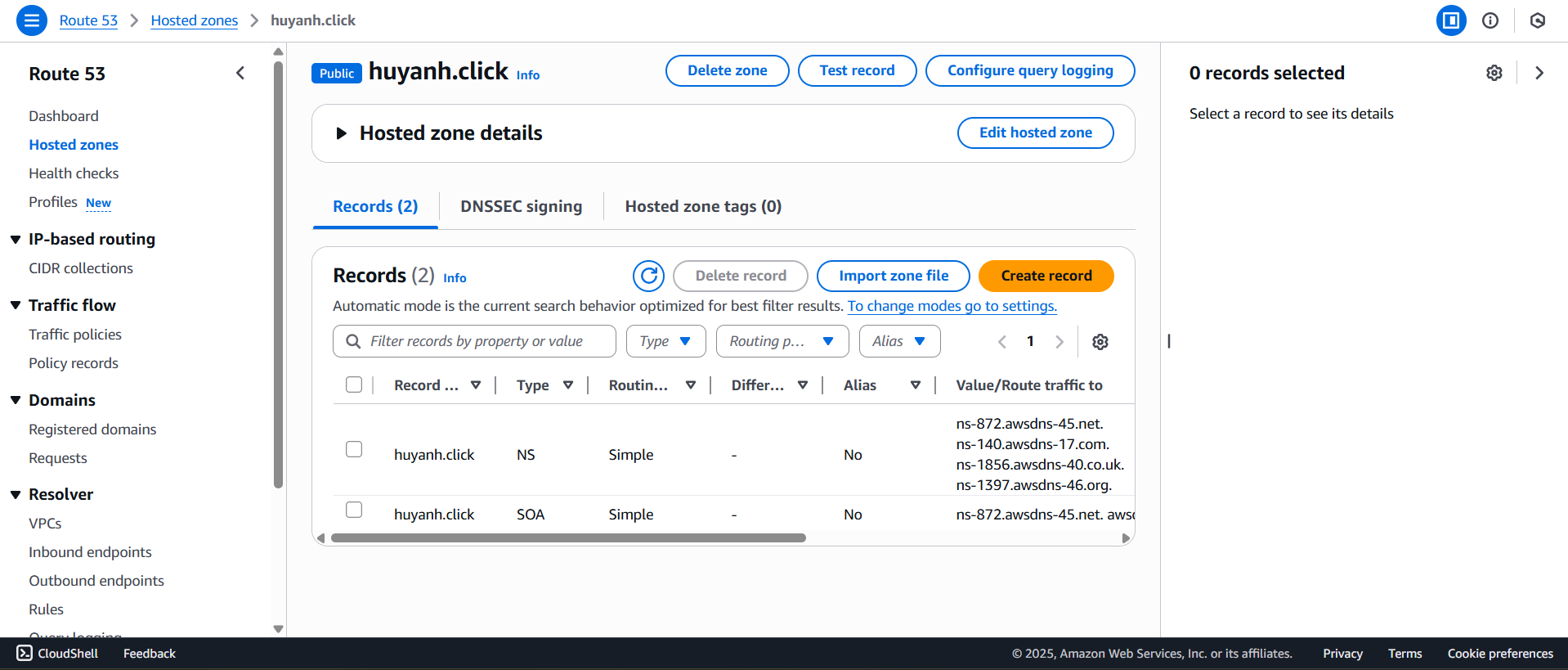Collapse the record details panel

point(1539,73)
